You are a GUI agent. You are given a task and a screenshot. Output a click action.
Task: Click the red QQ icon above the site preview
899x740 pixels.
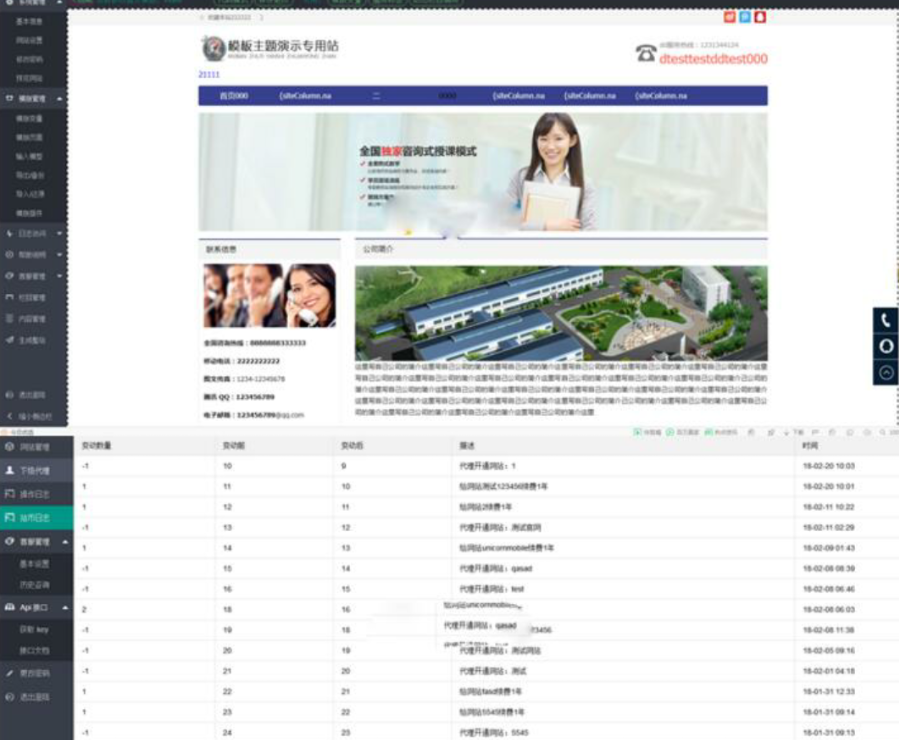click(x=760, y=17)
